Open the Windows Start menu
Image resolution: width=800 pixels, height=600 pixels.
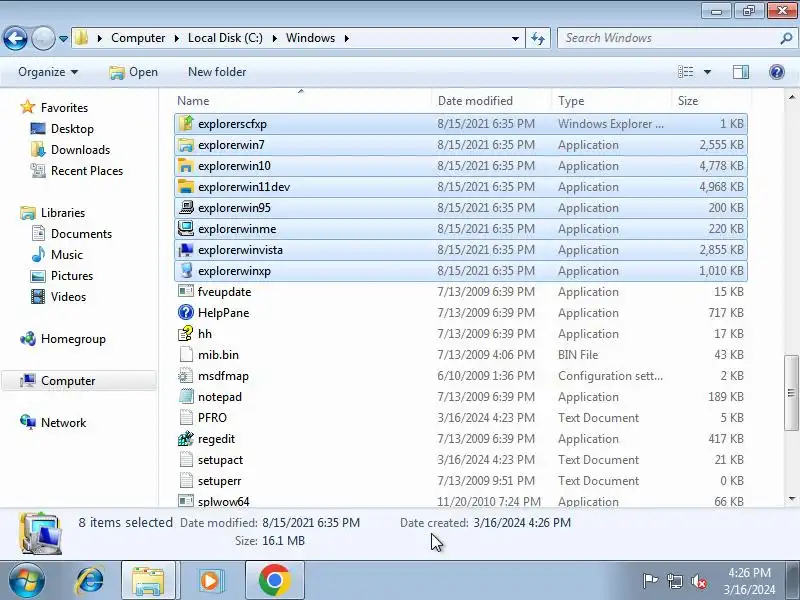click(27, 580)
